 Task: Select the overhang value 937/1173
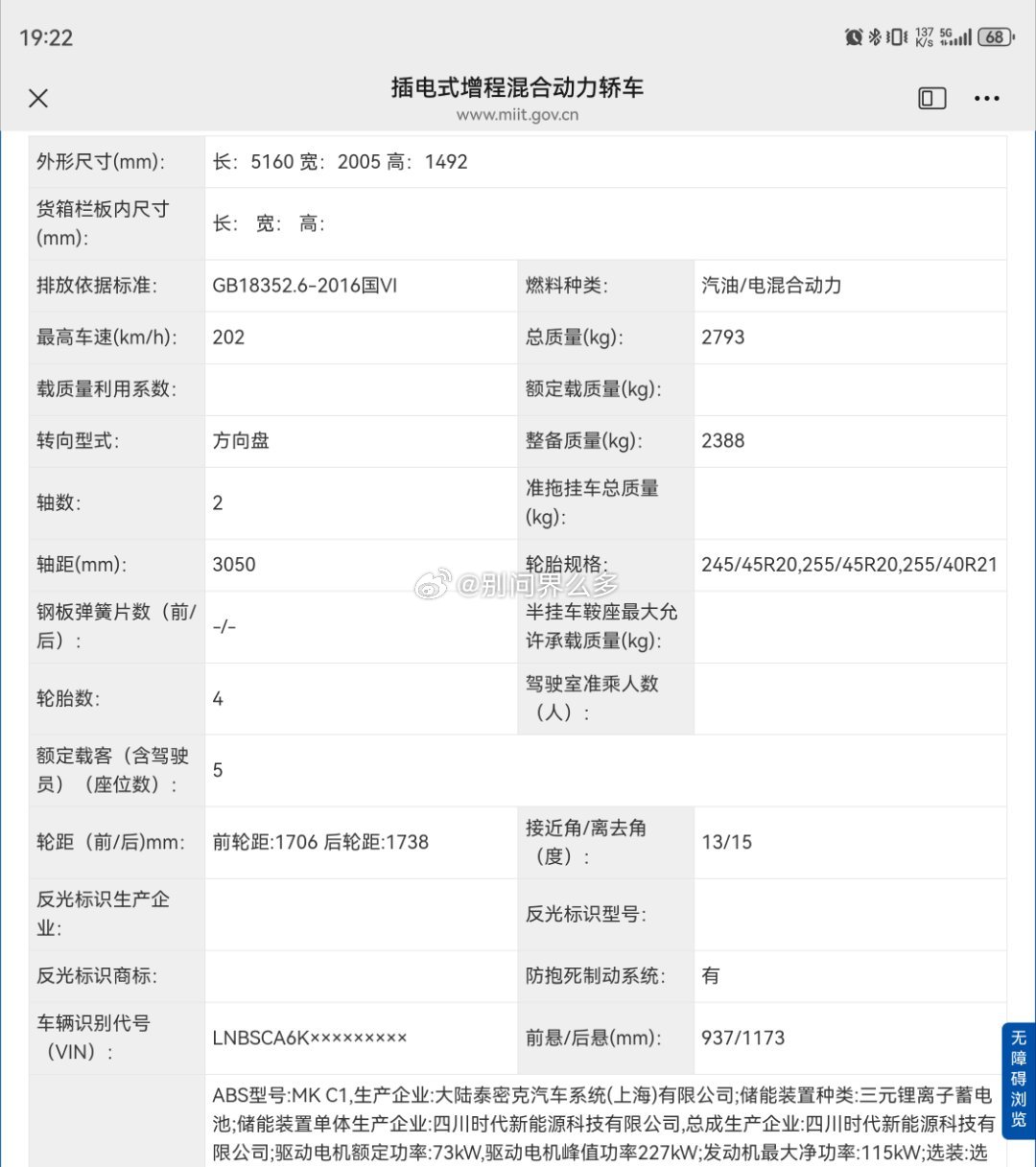click(743, 1038)
